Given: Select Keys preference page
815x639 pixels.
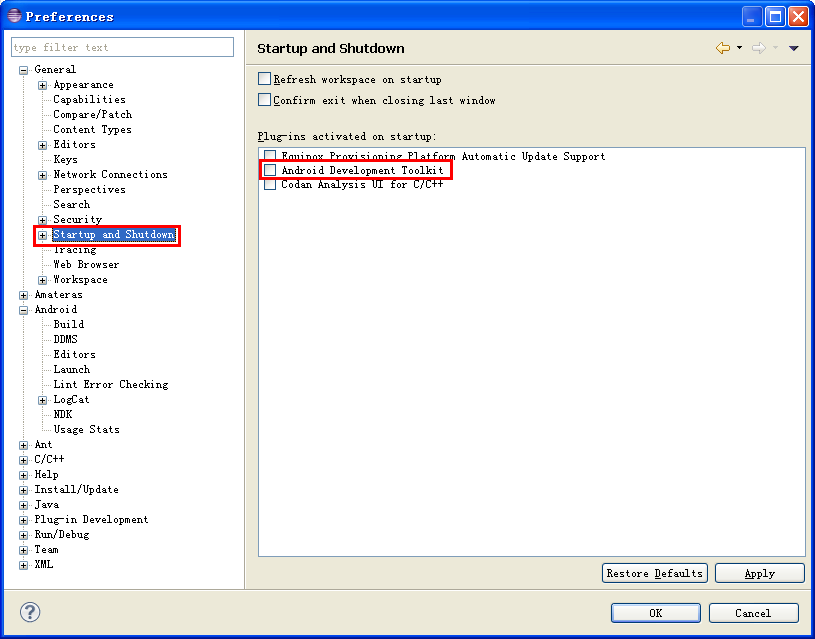Looking at the screenshot, I should (65, 160).
